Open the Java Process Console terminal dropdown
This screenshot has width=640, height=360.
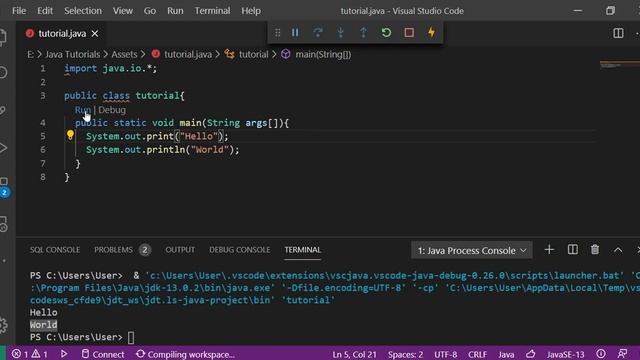[472, 250]
